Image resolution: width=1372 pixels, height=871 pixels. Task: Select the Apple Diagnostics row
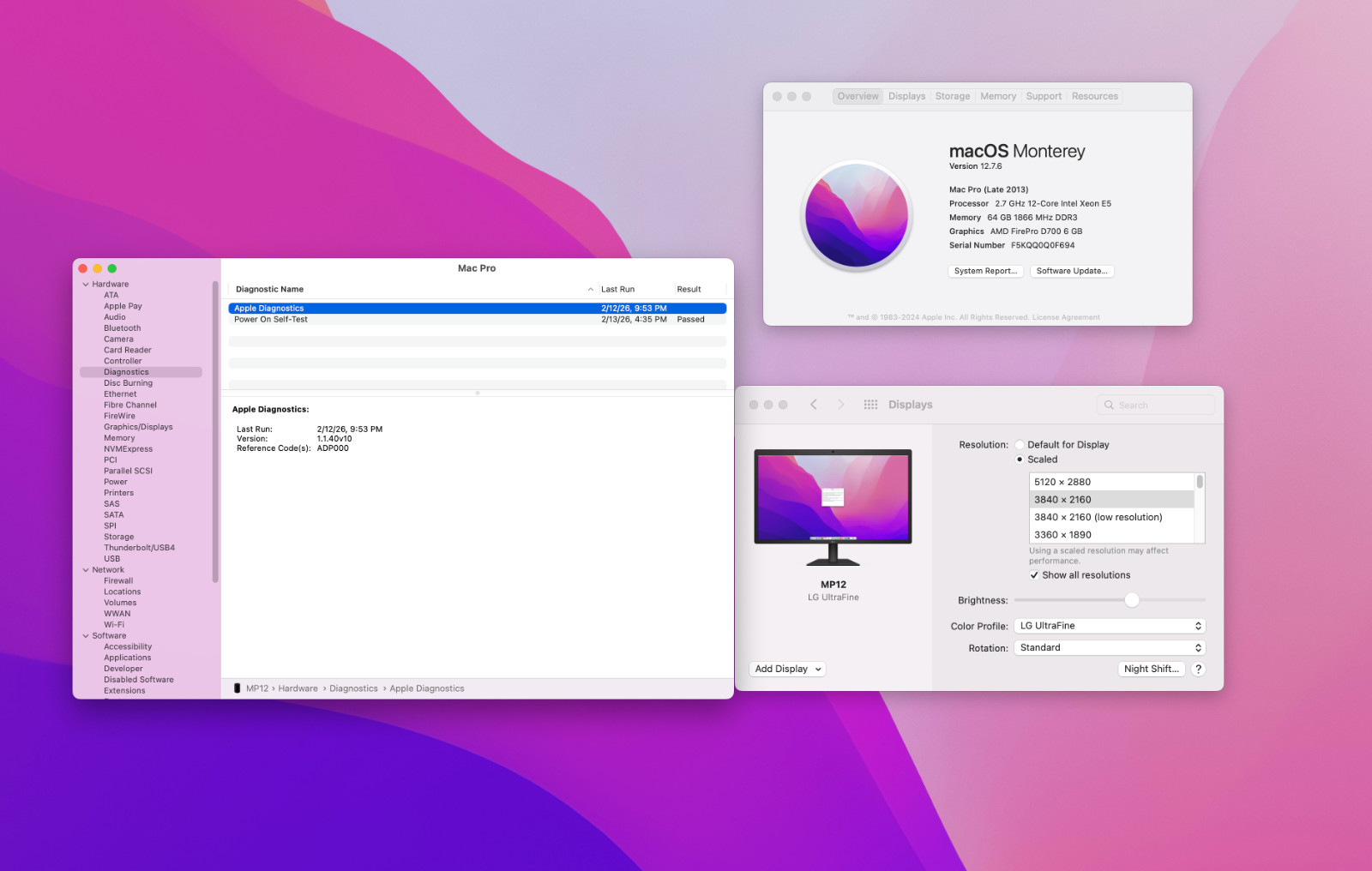pos(477,309)
